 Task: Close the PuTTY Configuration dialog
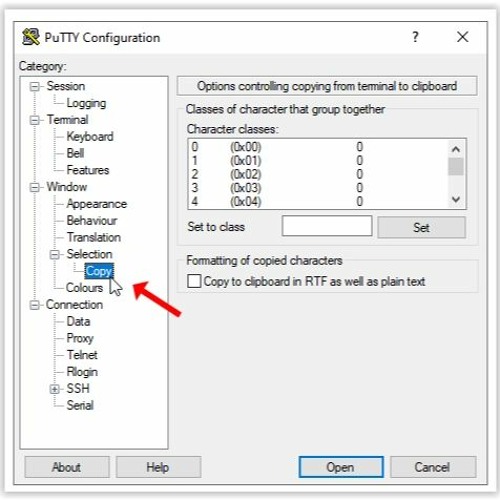click(x=463, y=37)
